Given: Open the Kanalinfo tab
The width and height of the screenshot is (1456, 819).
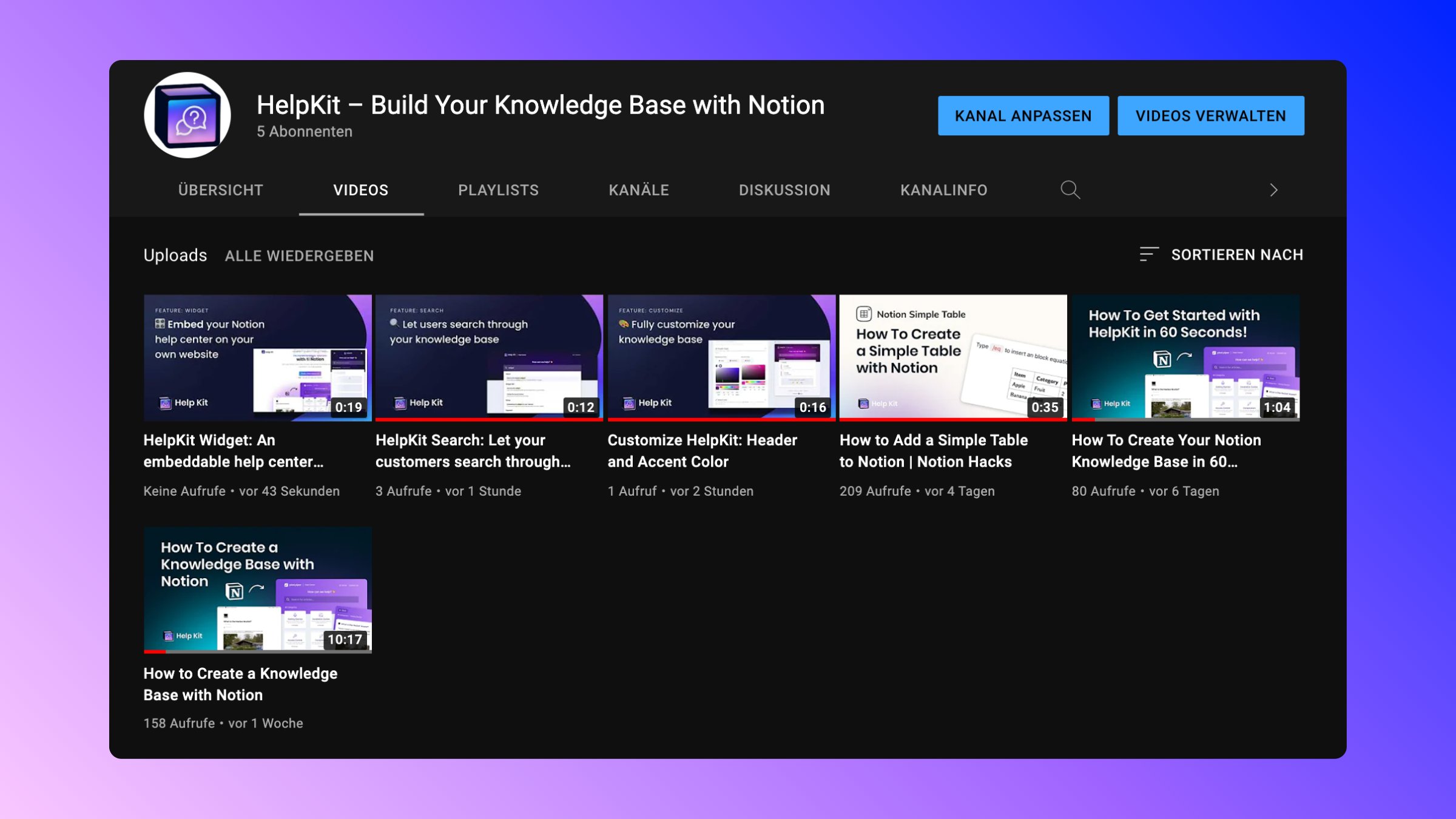Looking at the screenshot, I should coord(944,190).
